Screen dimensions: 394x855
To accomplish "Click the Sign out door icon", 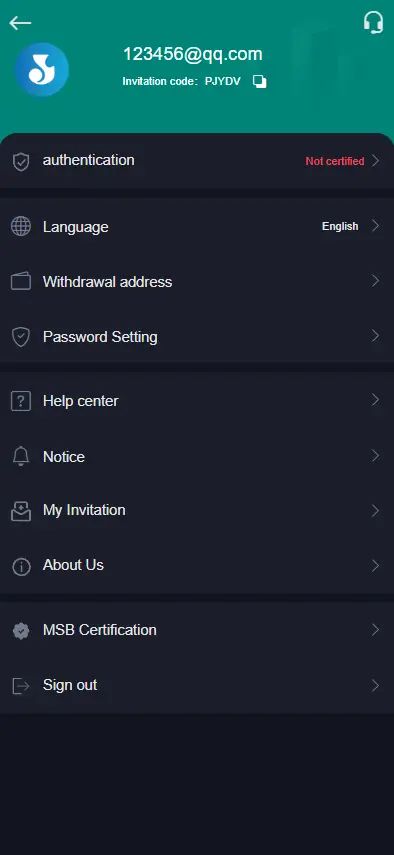I will (x=21, y=686).
